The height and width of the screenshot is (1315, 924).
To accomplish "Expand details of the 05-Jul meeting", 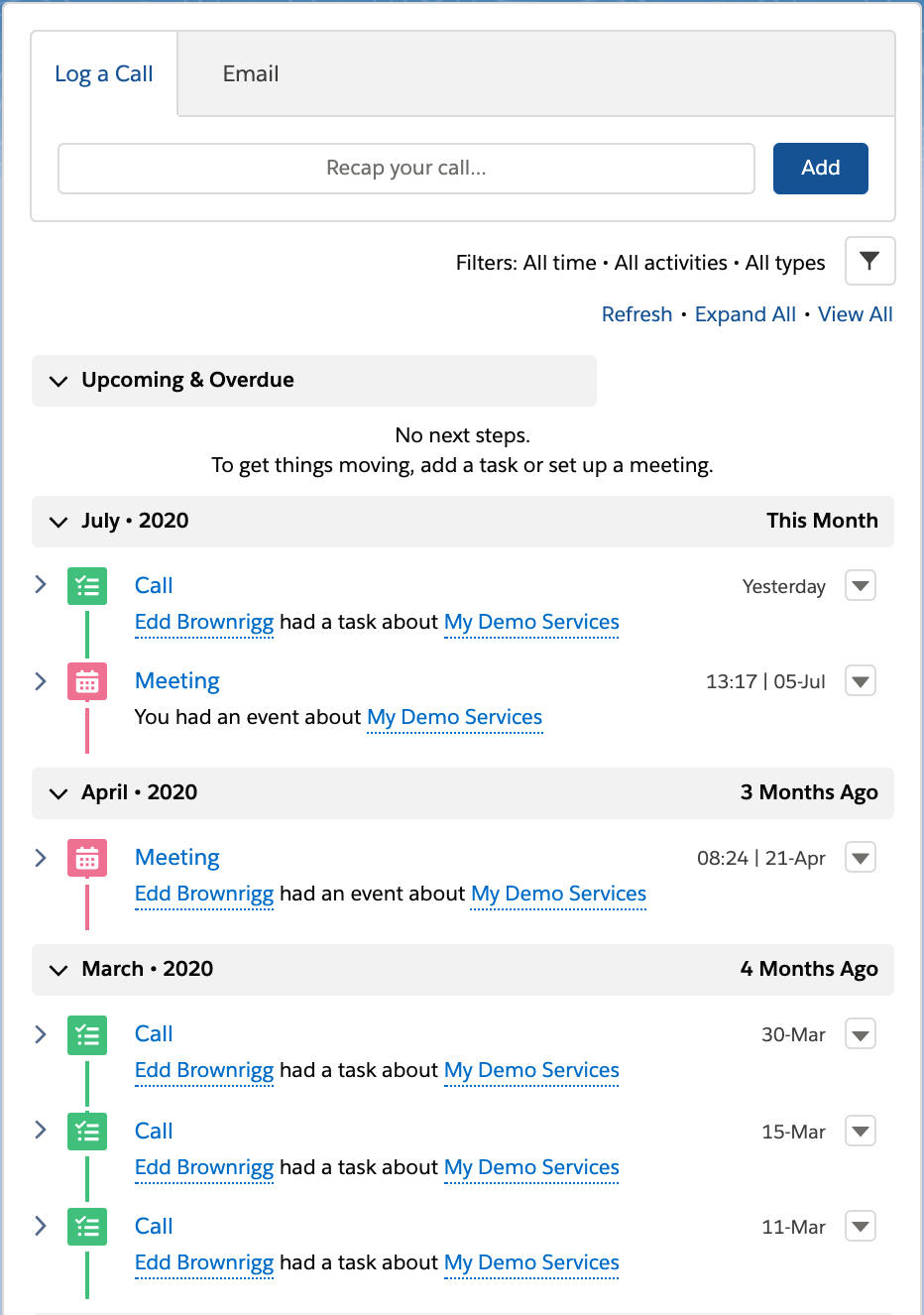I will (41, 681).
